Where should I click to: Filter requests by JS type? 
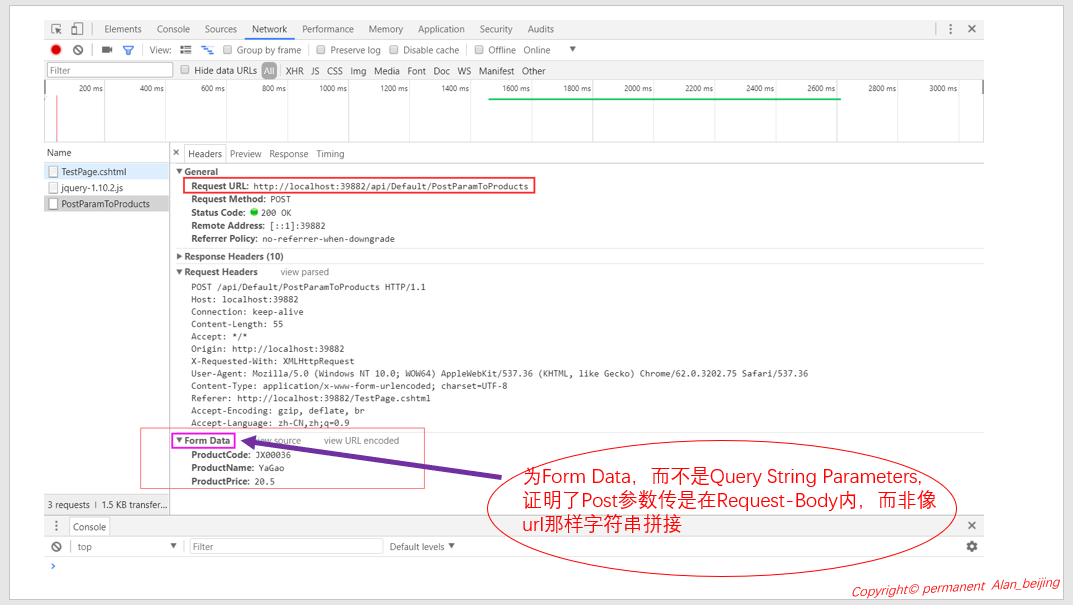(x=315, y=70)
